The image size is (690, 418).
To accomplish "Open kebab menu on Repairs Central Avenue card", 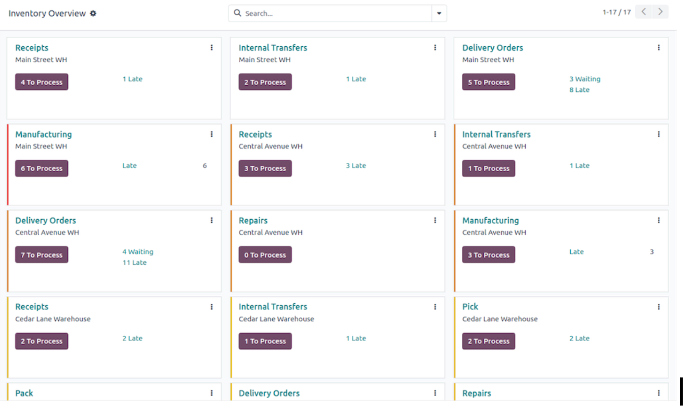I will coord(435,220).
